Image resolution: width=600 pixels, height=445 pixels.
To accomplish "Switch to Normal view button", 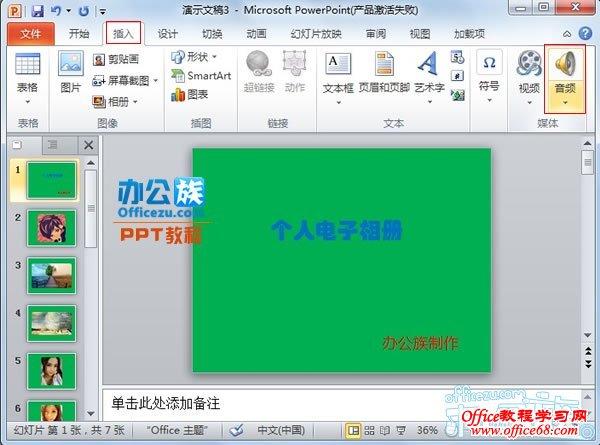I will coord(353,430).
